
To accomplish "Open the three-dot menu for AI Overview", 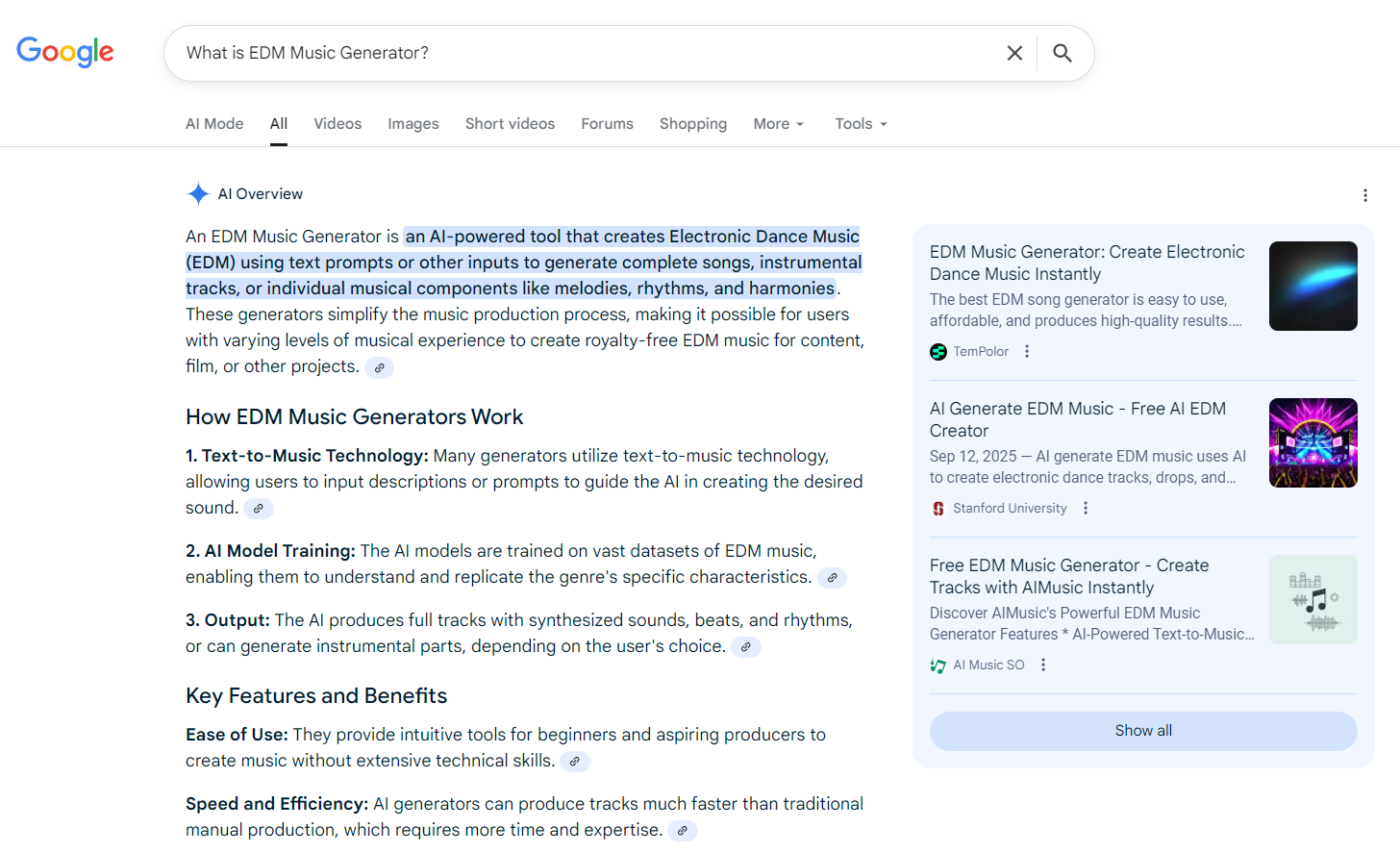I will (x=1365, y=194).
